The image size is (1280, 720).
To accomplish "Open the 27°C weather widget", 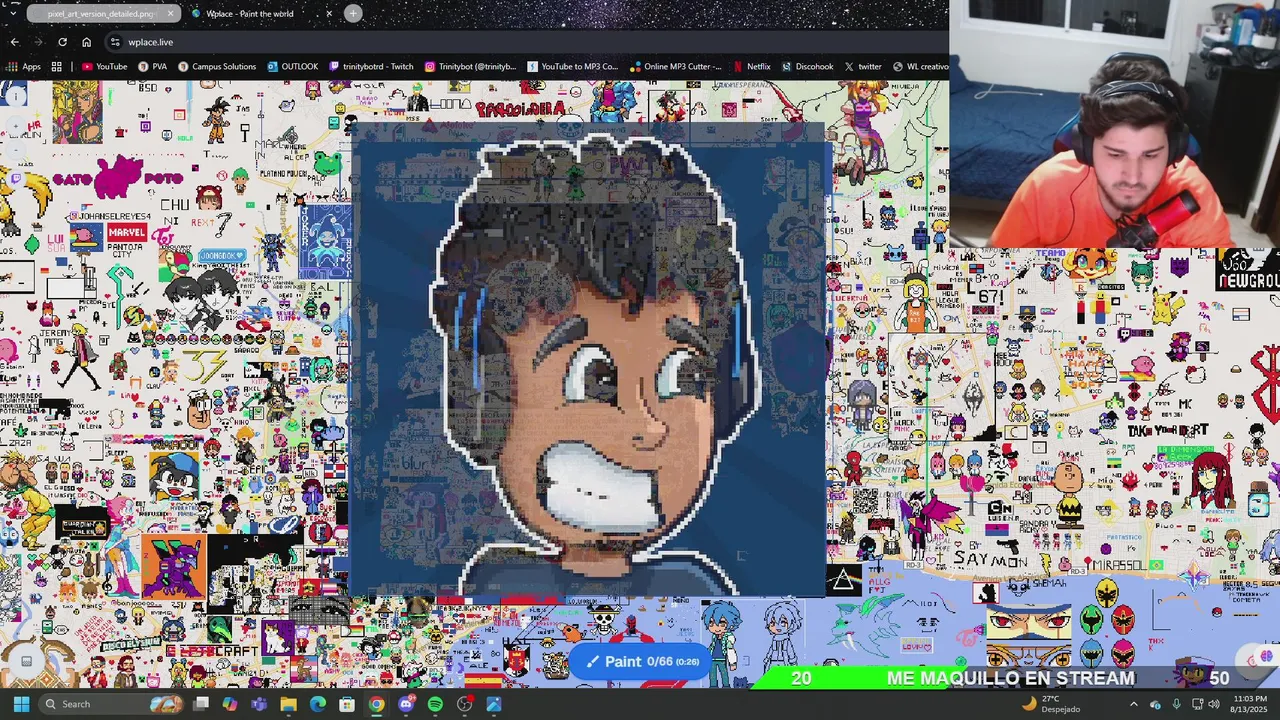I will tap(1050, 704).
